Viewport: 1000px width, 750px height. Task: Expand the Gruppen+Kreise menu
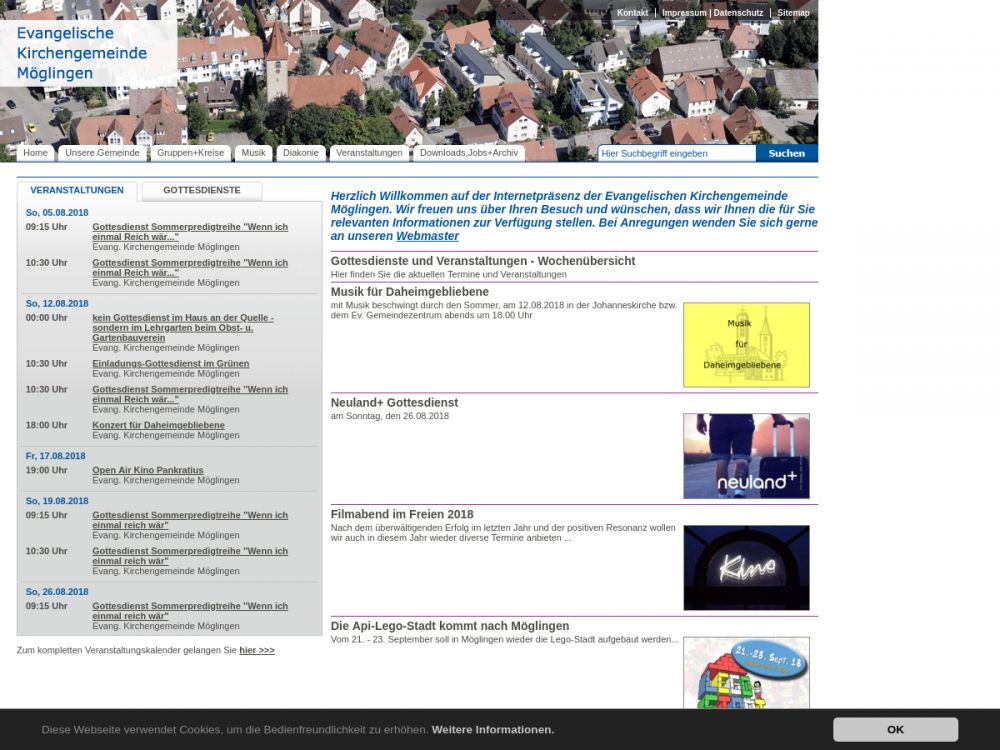click(190, 153)
